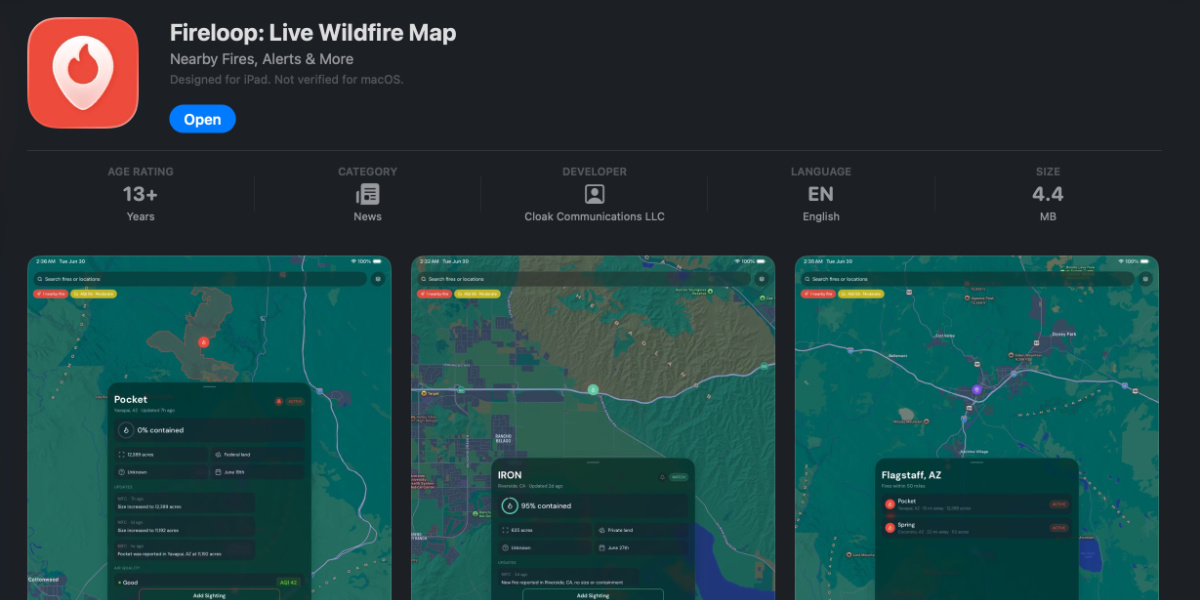Click 'Designed for iPad. Not verified for macOS.'
1200x600 pixels.
287,79
